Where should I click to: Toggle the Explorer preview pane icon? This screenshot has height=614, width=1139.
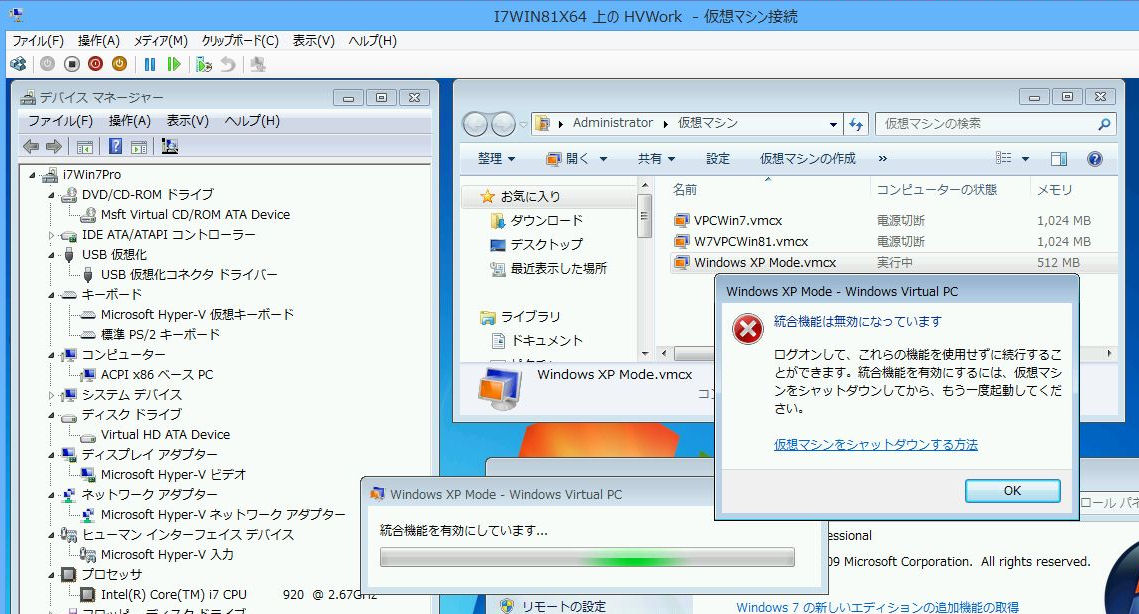click(1059, 158)
